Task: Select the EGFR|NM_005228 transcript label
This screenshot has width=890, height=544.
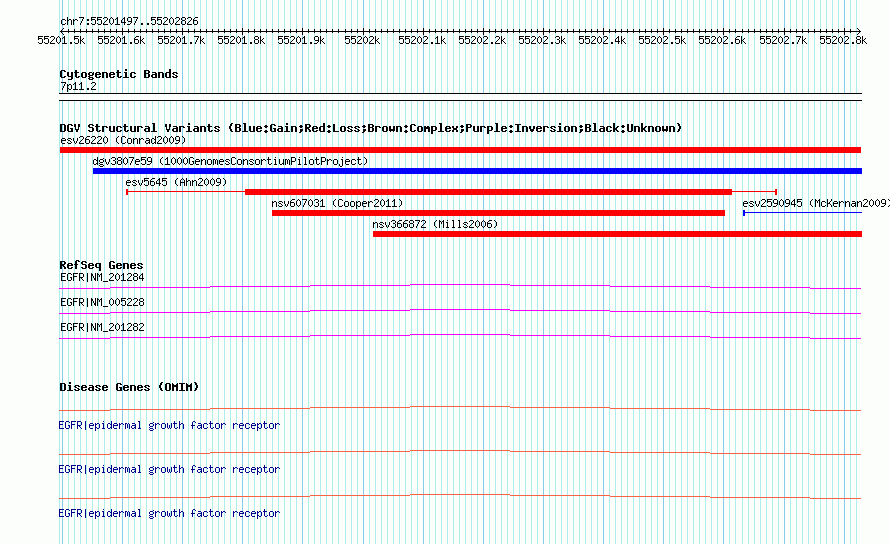Action: point(102,303)
